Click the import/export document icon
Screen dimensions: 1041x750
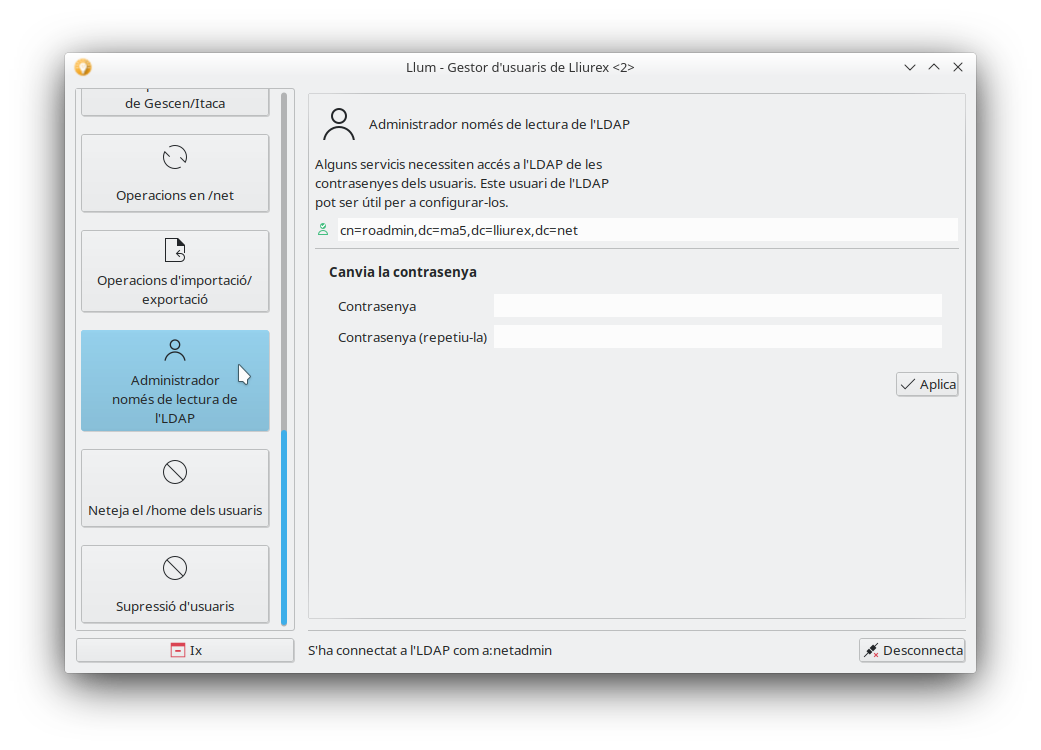[x=175, y=250]
